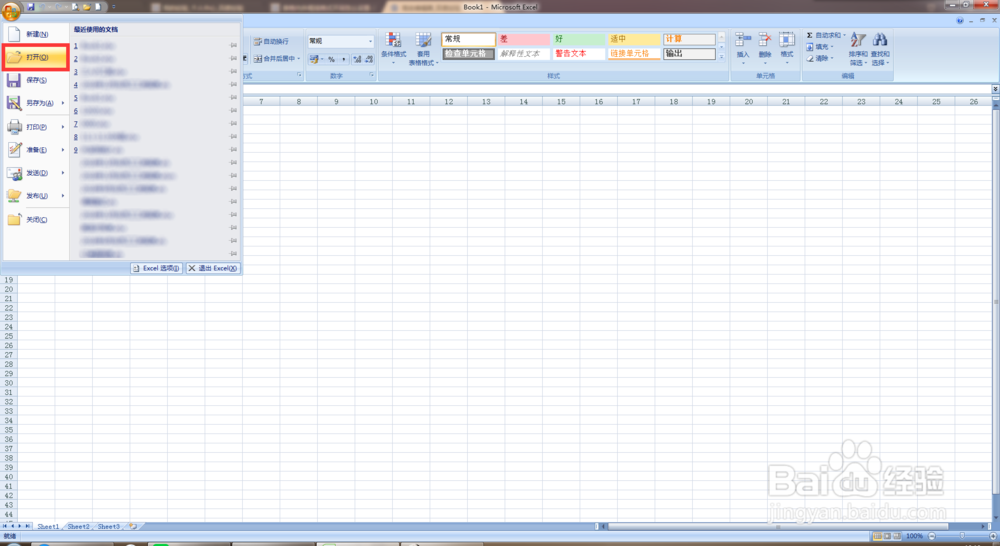Screen dimensions: 1000x546
Task: Switch to the Sheet2 tab
Action: (78, 527)
